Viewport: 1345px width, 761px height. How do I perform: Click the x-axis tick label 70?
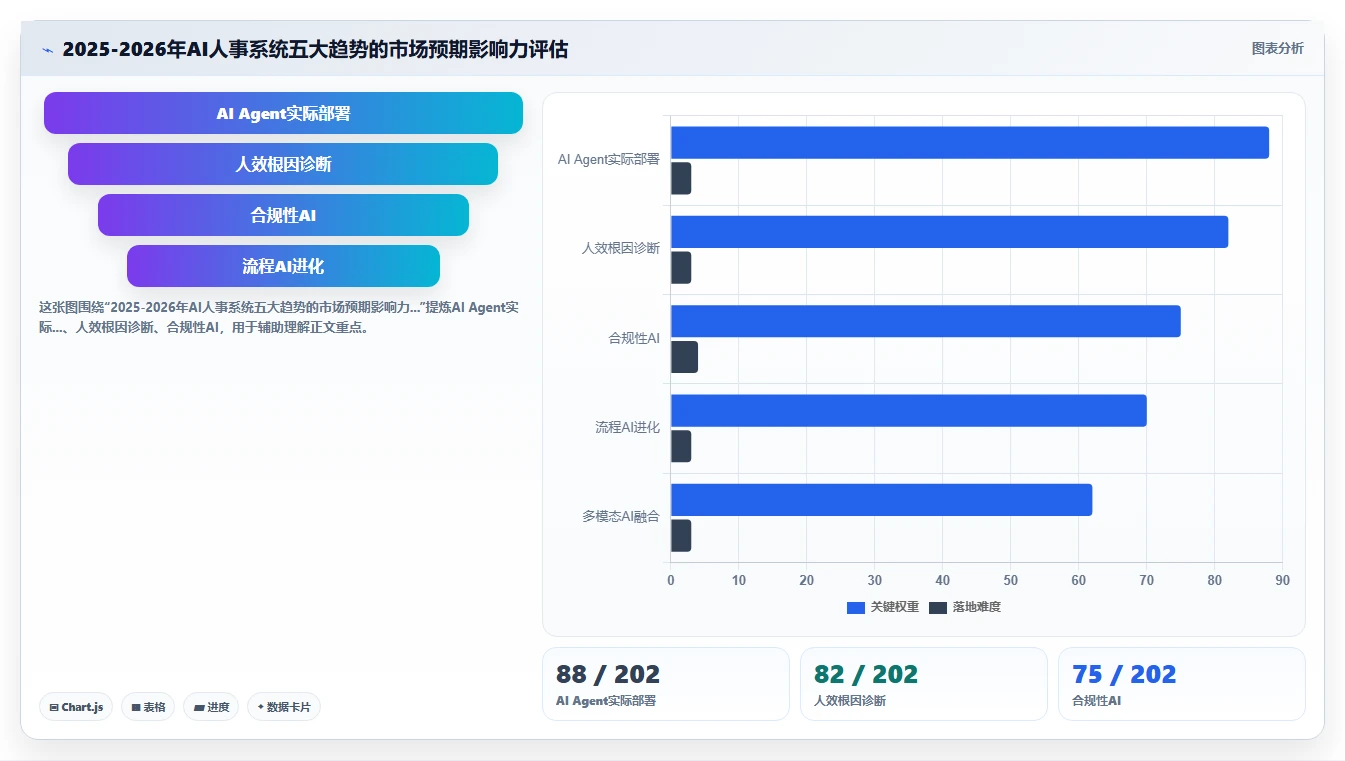point(1147,580)
